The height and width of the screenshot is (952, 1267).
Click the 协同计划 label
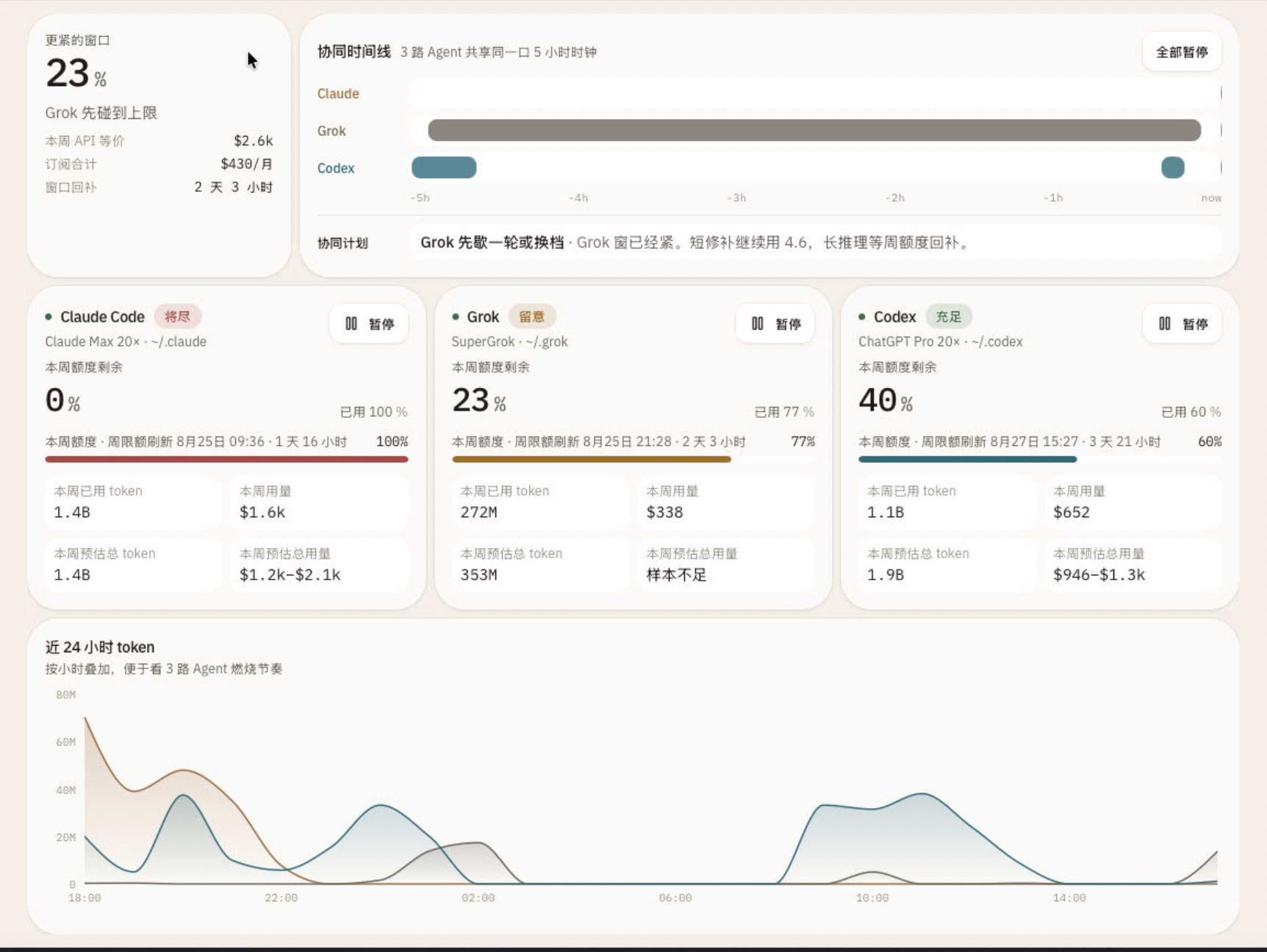(342, 243)
